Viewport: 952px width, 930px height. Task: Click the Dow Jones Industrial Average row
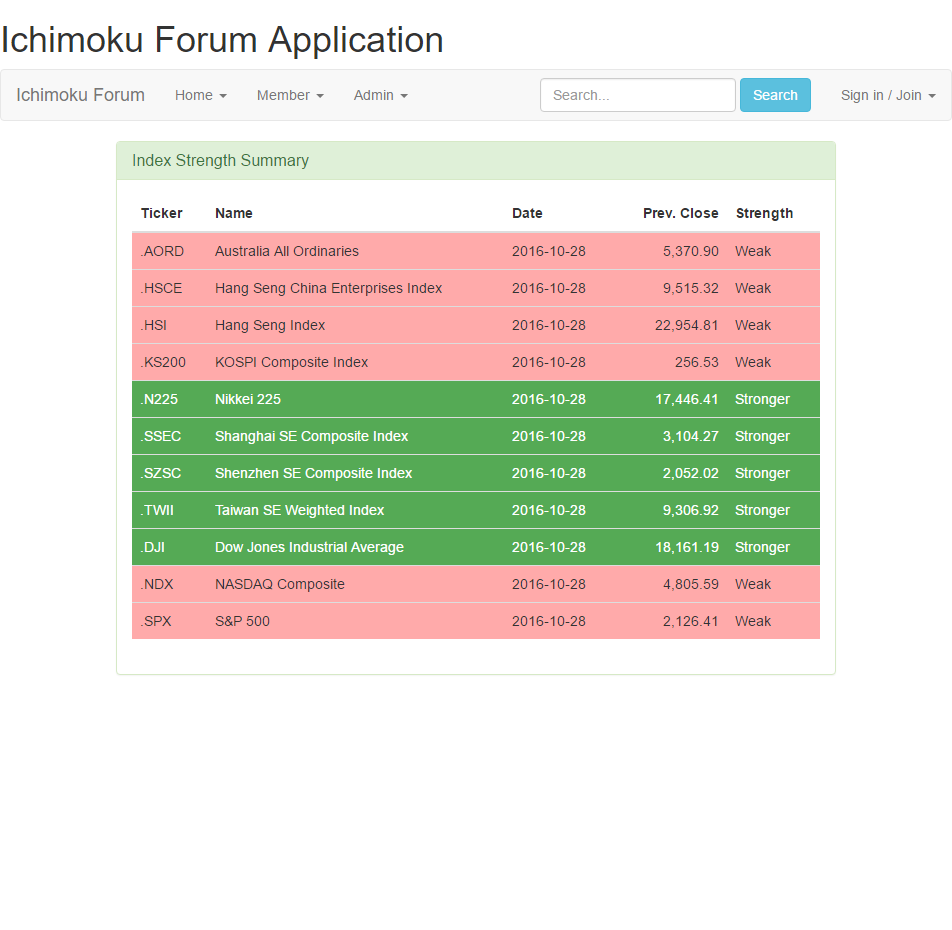pyautogui.click(x=475, y=547)
